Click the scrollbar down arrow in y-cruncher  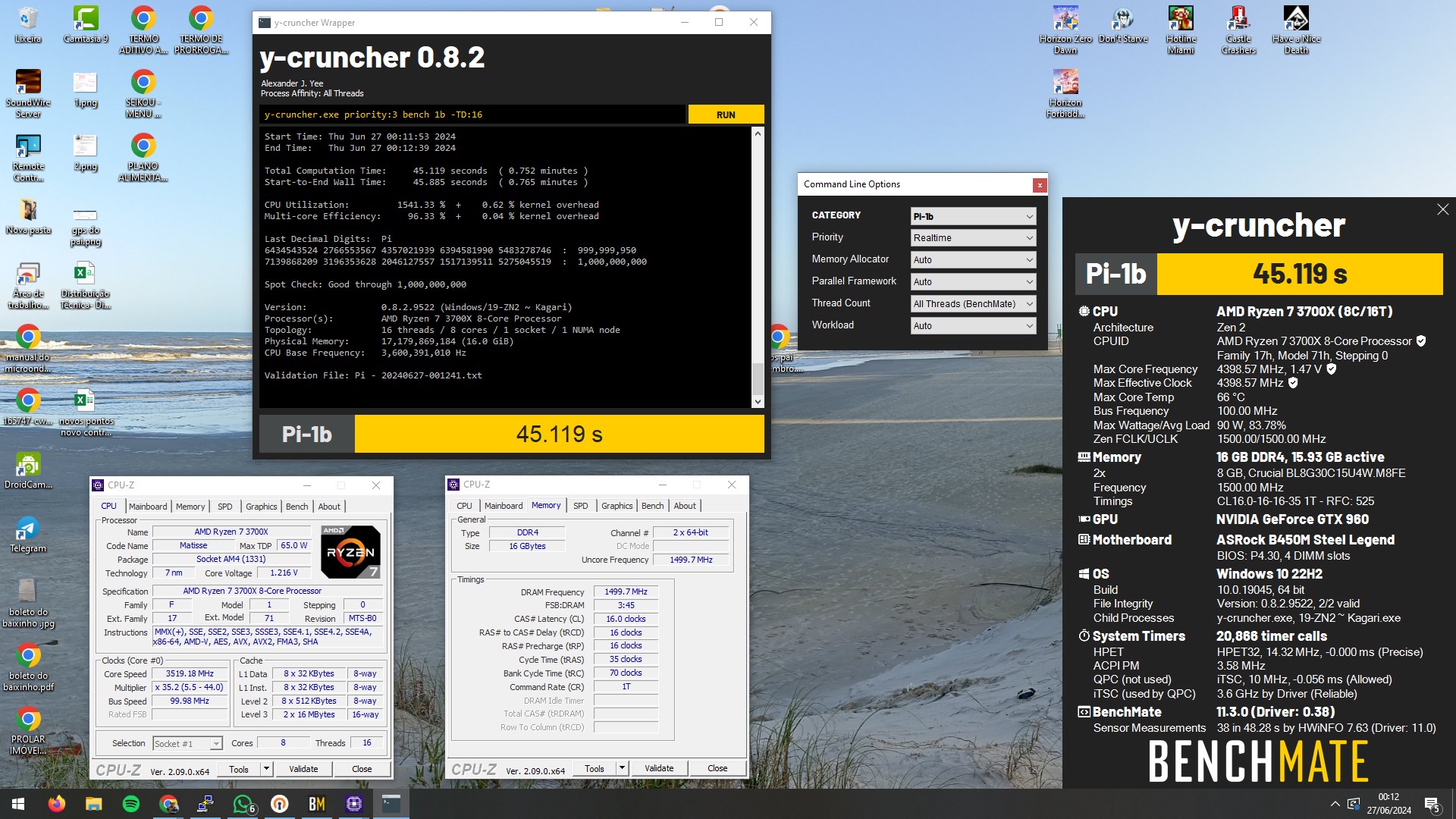click(758, 402)
